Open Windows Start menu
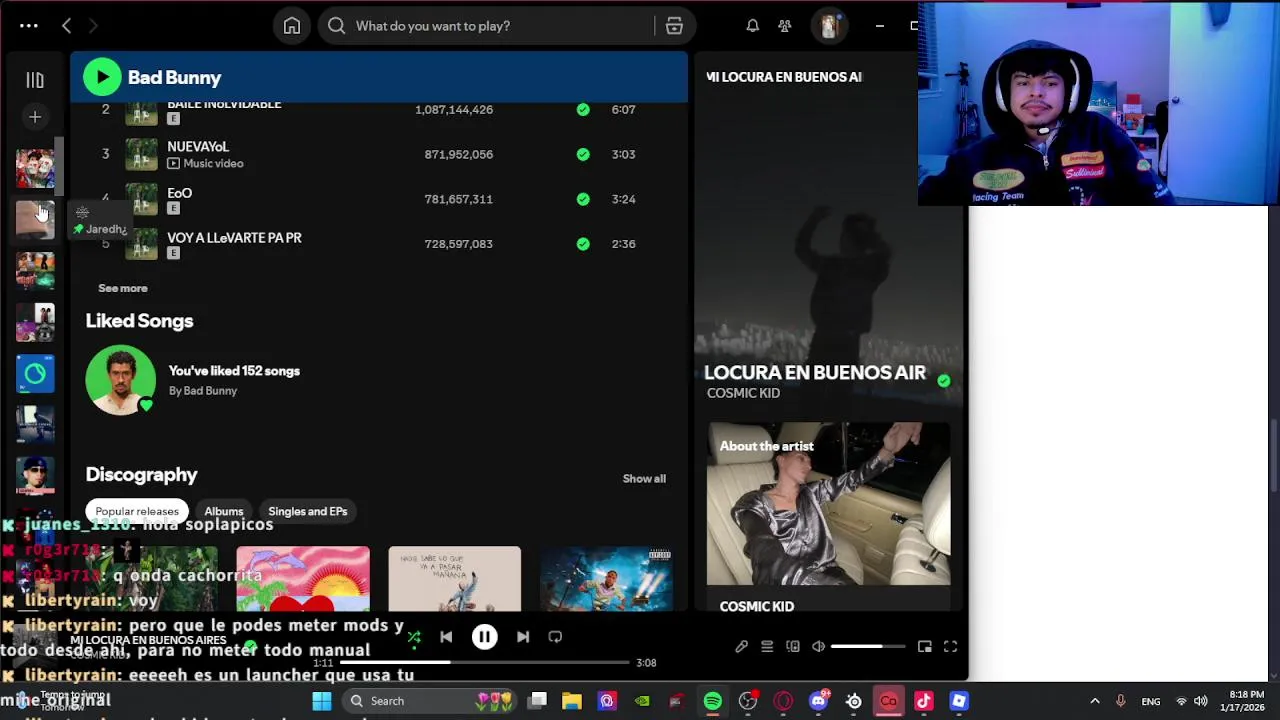 (322, 701)
